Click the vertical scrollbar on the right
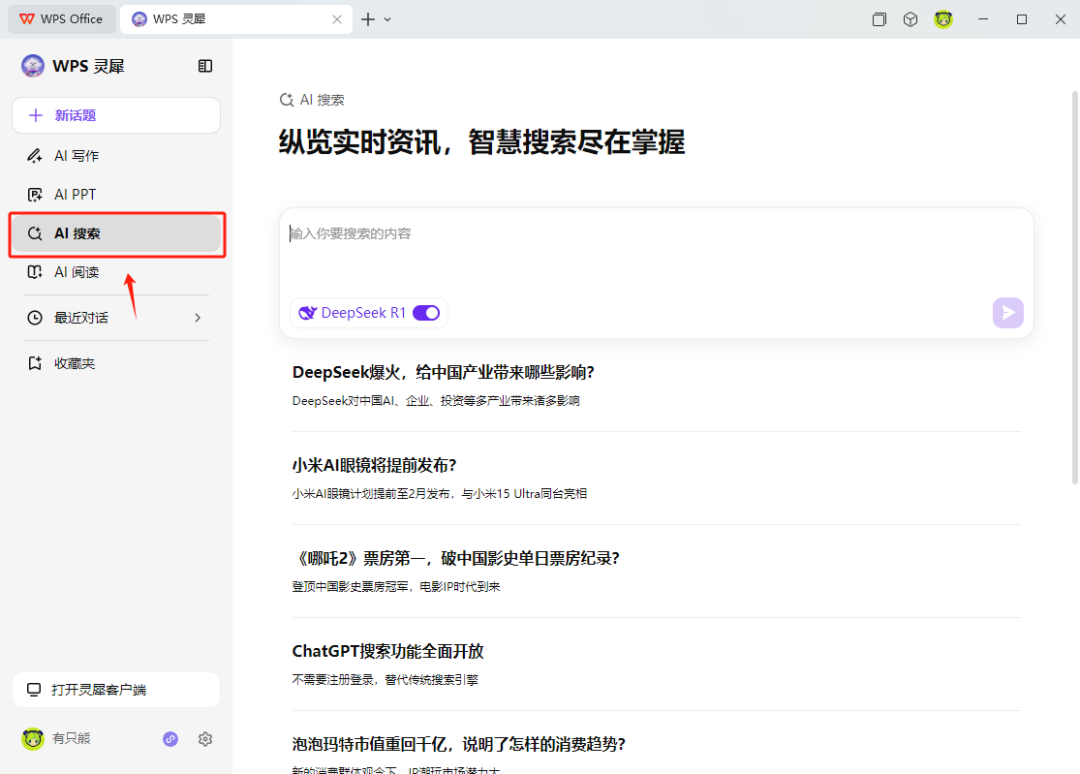The width and height of the screenshot is (1080, 774). (x=1074, y=288)
